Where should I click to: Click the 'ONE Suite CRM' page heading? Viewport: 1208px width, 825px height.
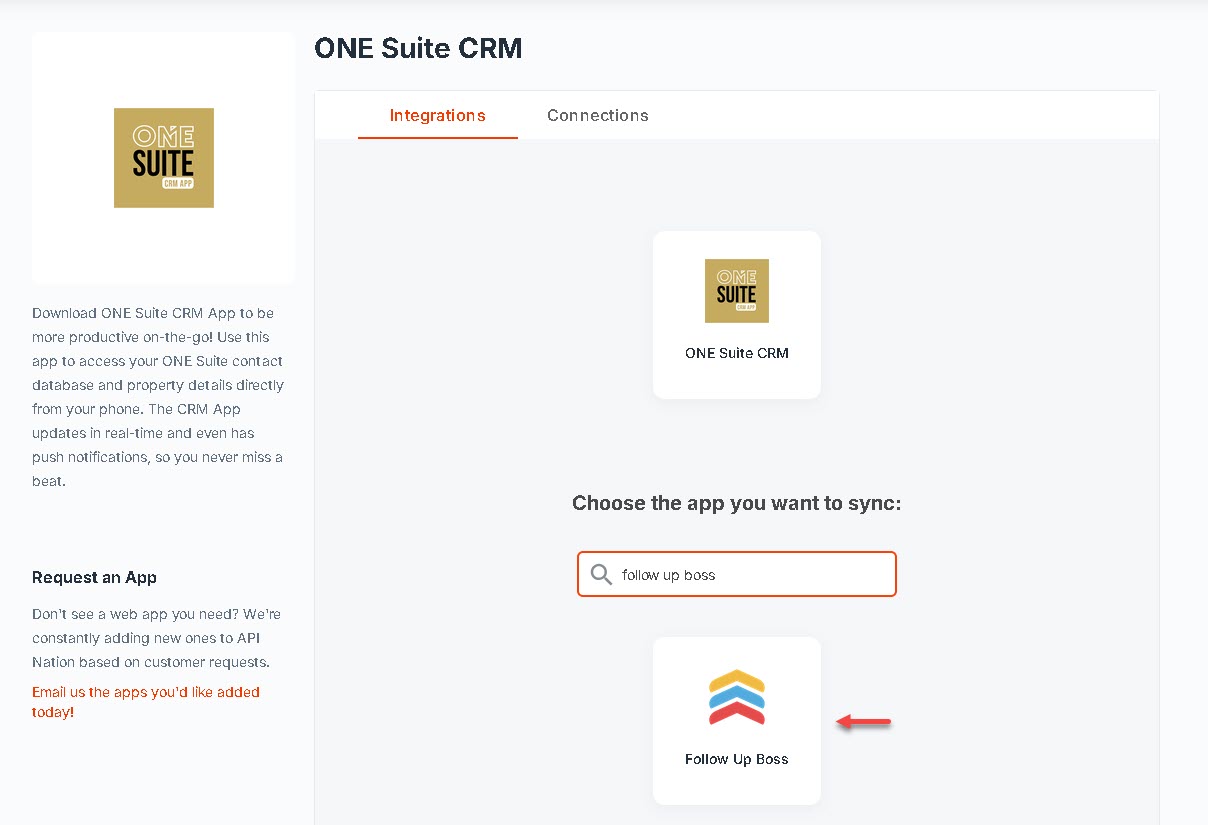(418, 48)
